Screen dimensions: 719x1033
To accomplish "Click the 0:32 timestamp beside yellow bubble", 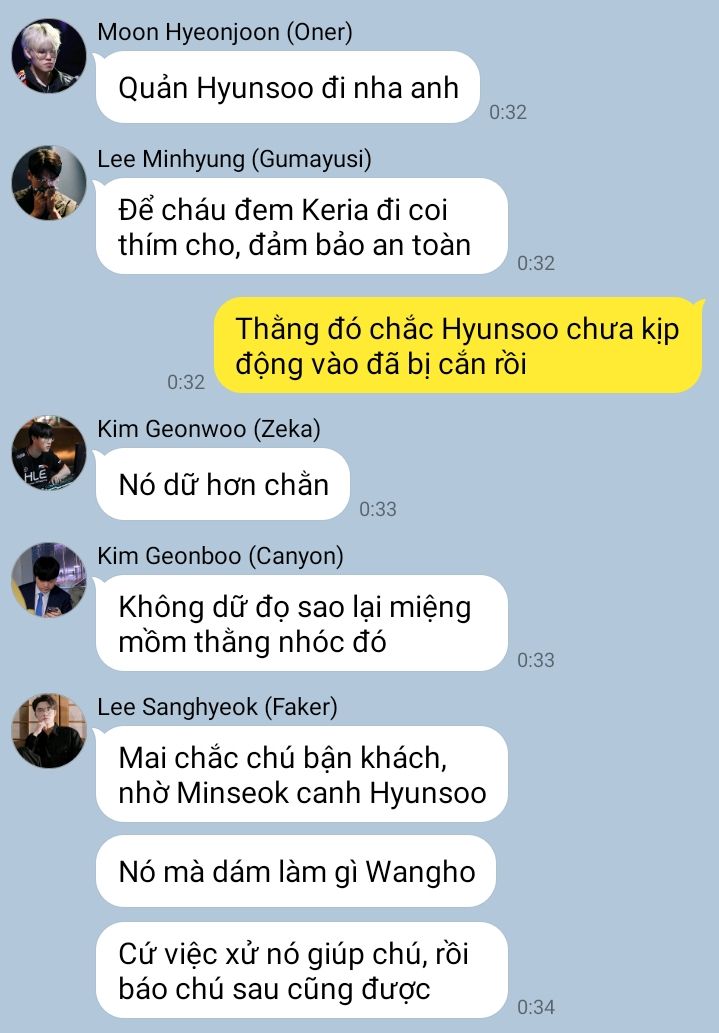I will click(186, 382).
